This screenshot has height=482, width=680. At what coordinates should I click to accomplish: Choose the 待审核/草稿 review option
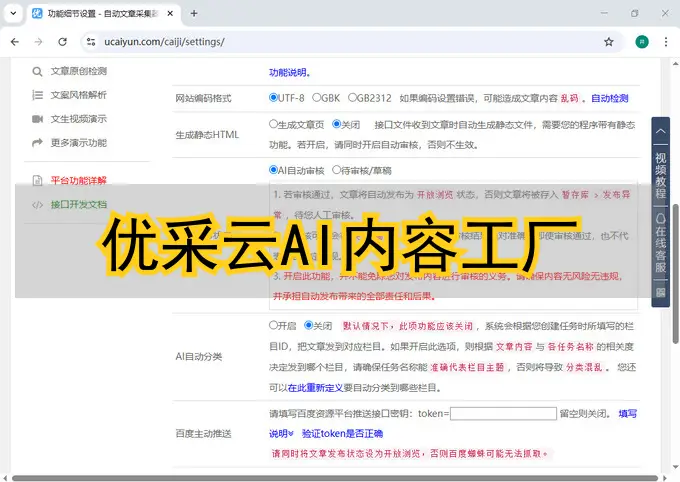(337, 170)
